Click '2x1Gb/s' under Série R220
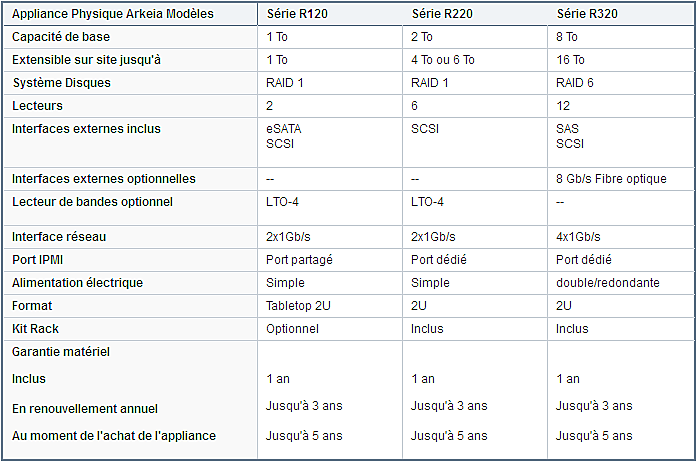The image size is (697, 462). click(x=433, y=237)
